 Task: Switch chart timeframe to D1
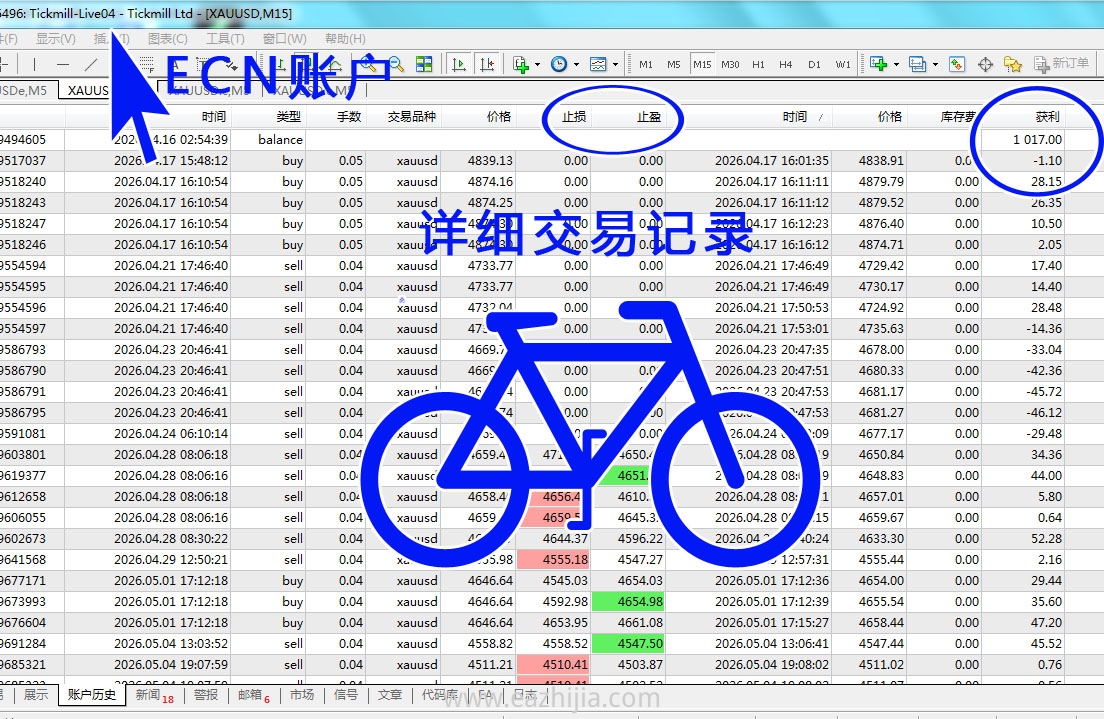[x=815, y=64]
